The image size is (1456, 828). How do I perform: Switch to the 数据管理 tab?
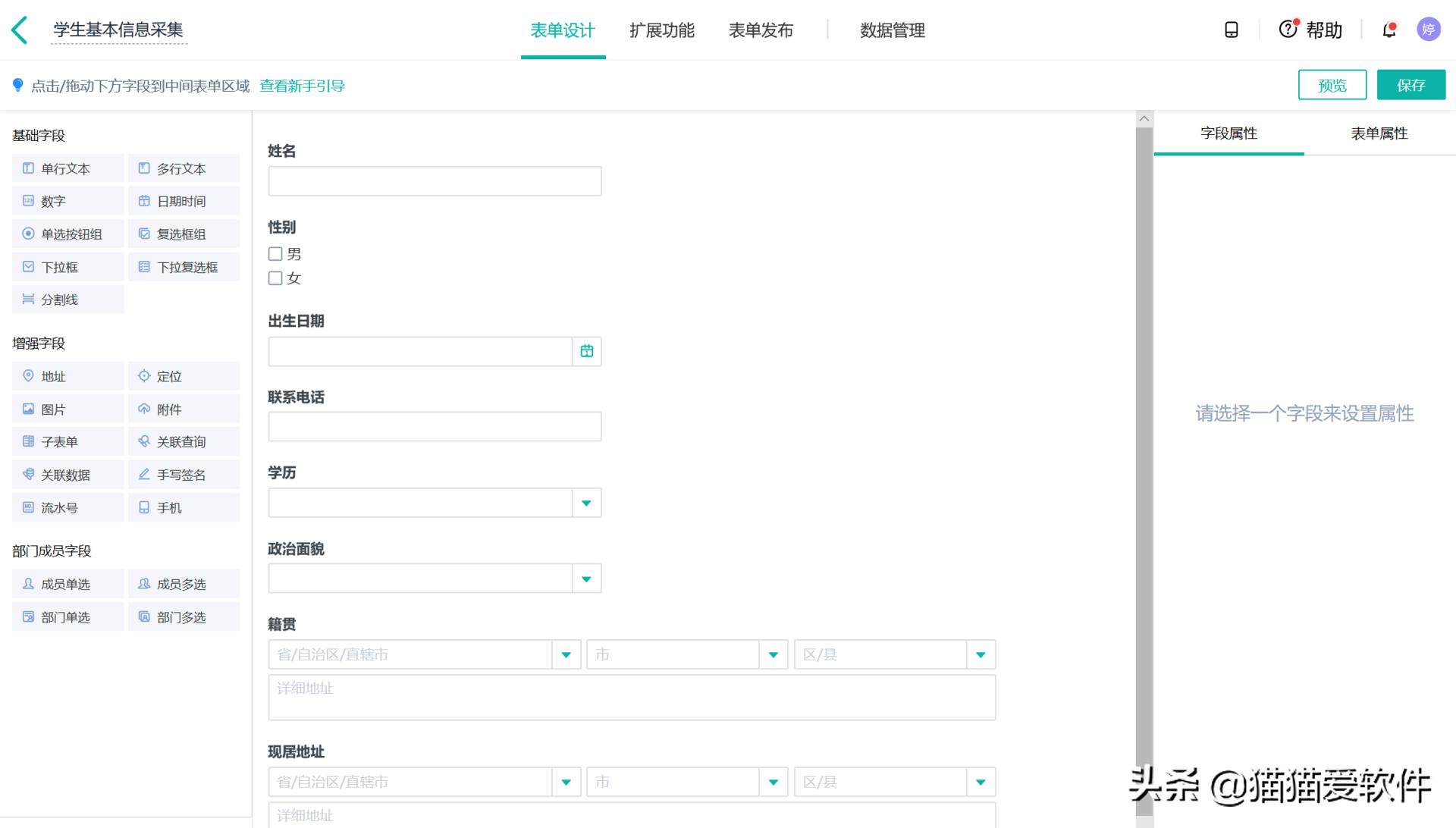tap(892, 31)
